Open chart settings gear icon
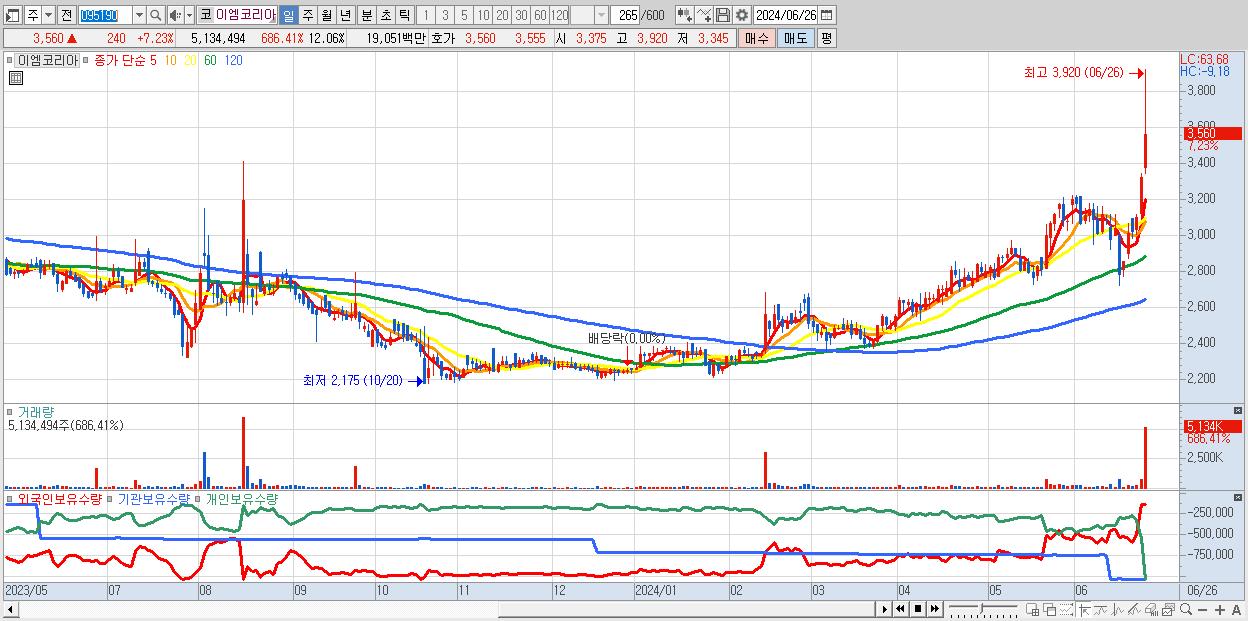 742,15
